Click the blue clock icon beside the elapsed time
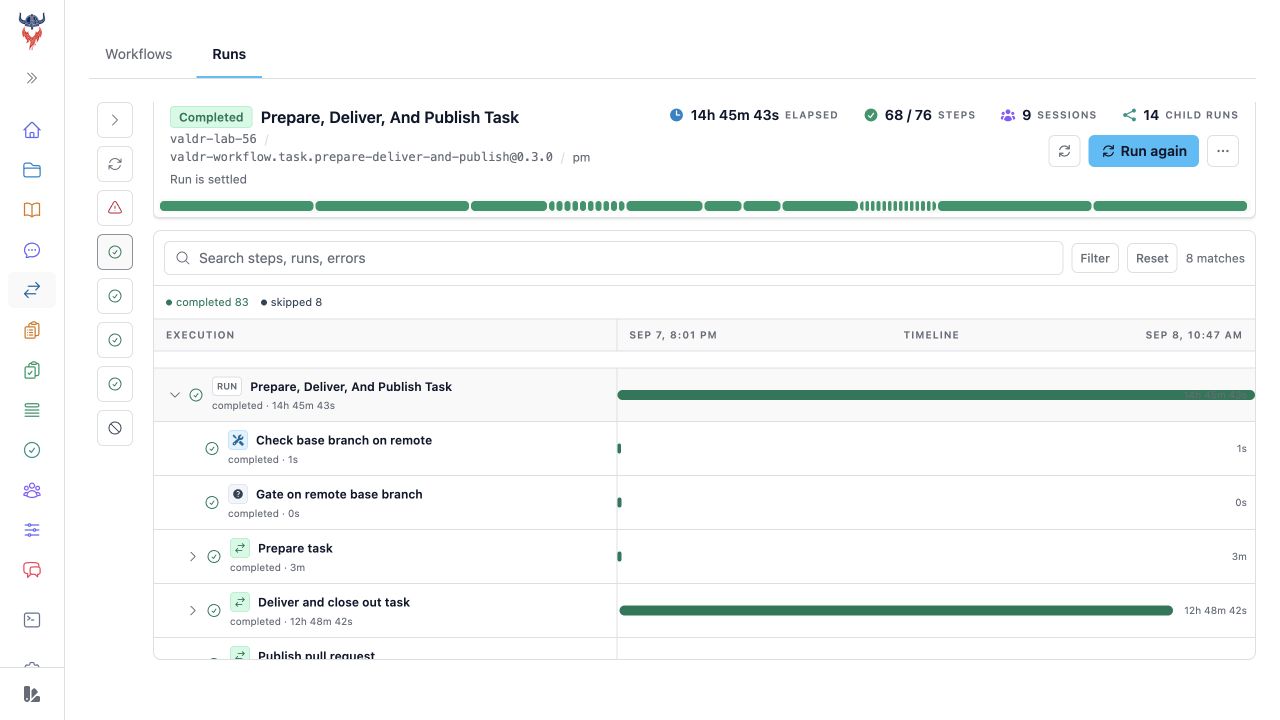This screenshot has height=720, width=1280. pyautogui.click(x=677, y=115)
